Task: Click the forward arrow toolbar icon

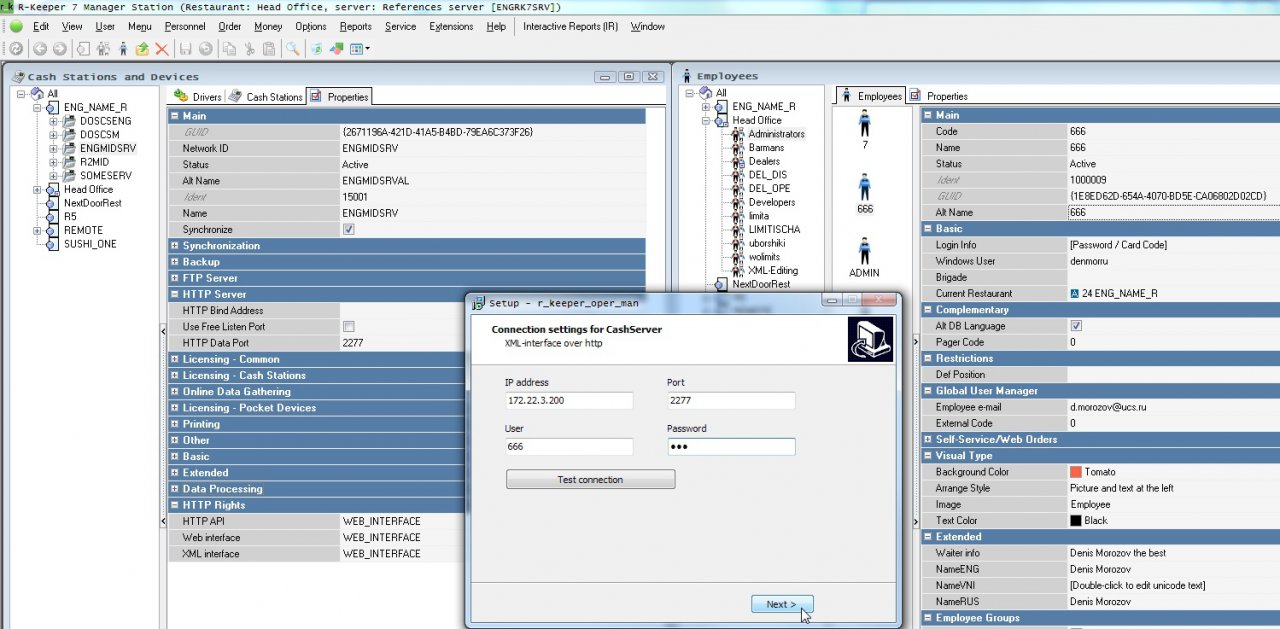Action: [60, 48]
